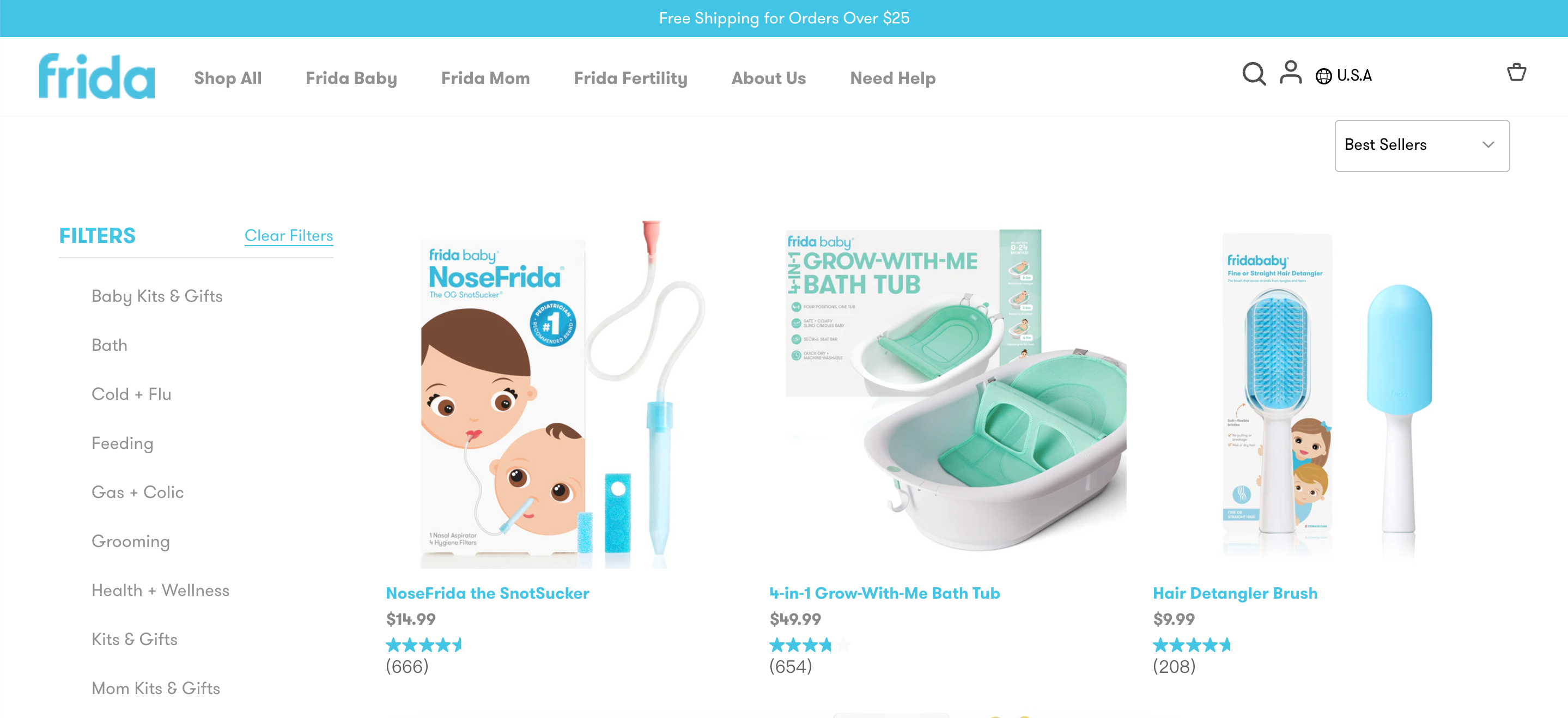Open the Frida Baby menu
The image size is (1568, 718).
pyautogui.click(x=351, y=78)
